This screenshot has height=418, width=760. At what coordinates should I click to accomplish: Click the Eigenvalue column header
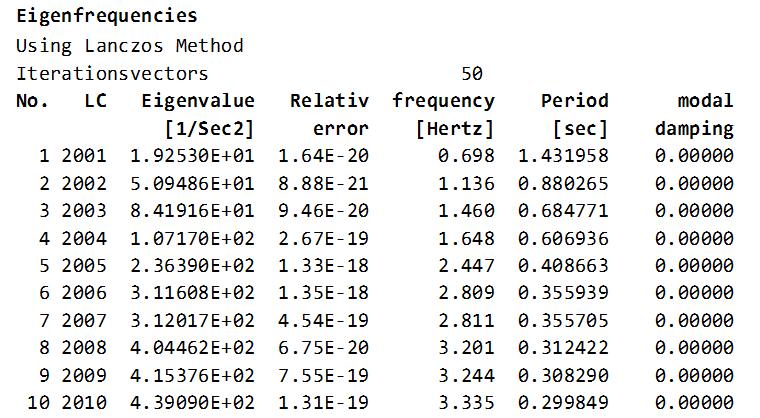[198, 101]
